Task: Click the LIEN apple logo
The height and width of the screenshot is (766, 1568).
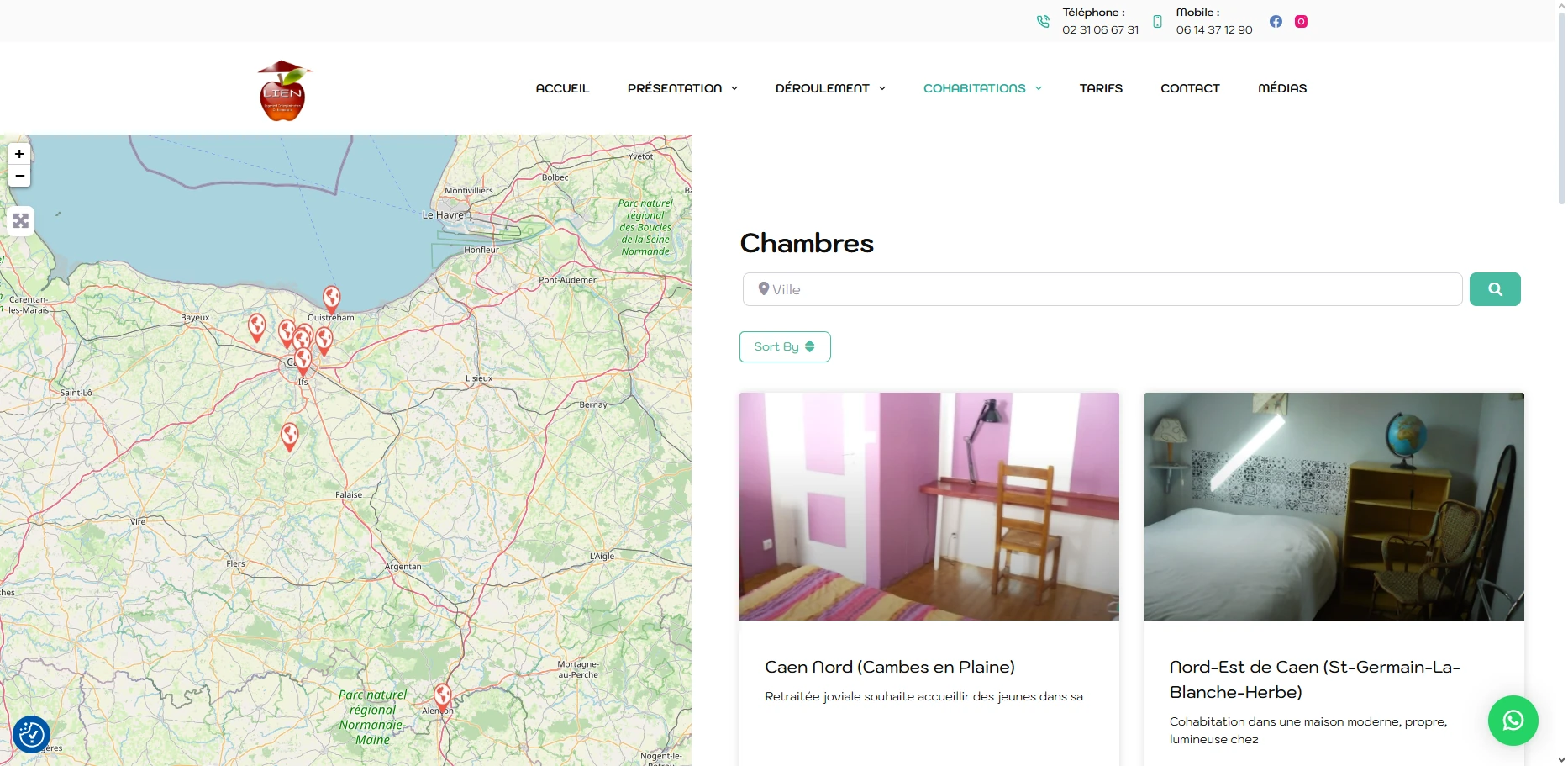Action: (x=284, y=91)
